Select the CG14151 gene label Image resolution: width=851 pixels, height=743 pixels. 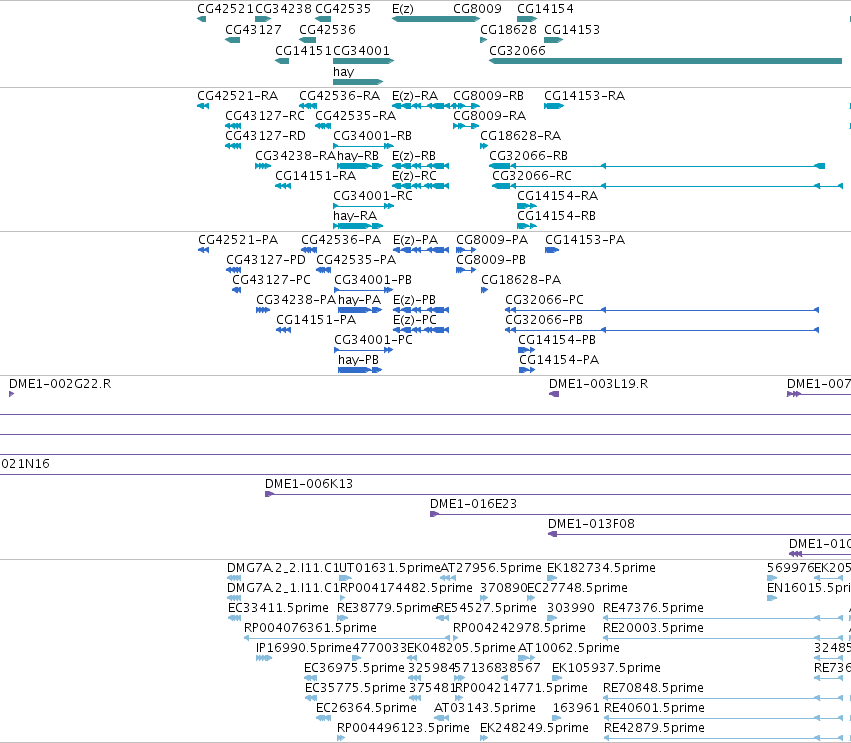tap(303, 50)
